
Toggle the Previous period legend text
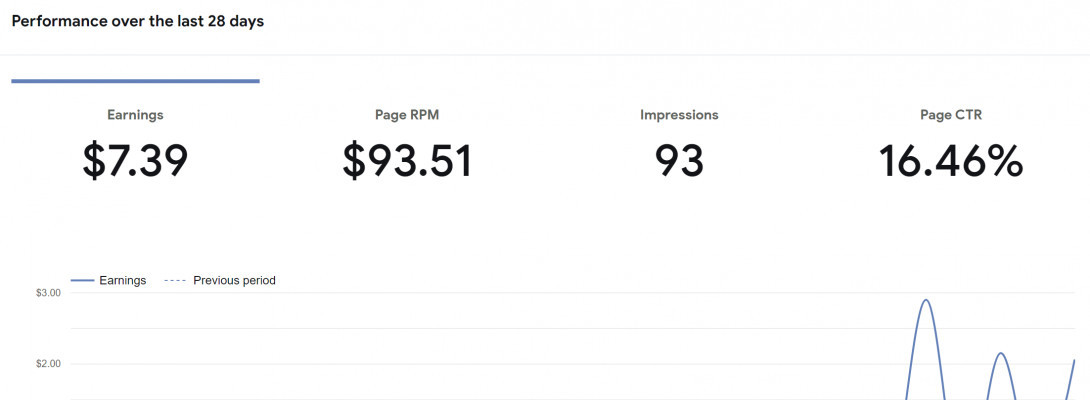click(234, 281)
